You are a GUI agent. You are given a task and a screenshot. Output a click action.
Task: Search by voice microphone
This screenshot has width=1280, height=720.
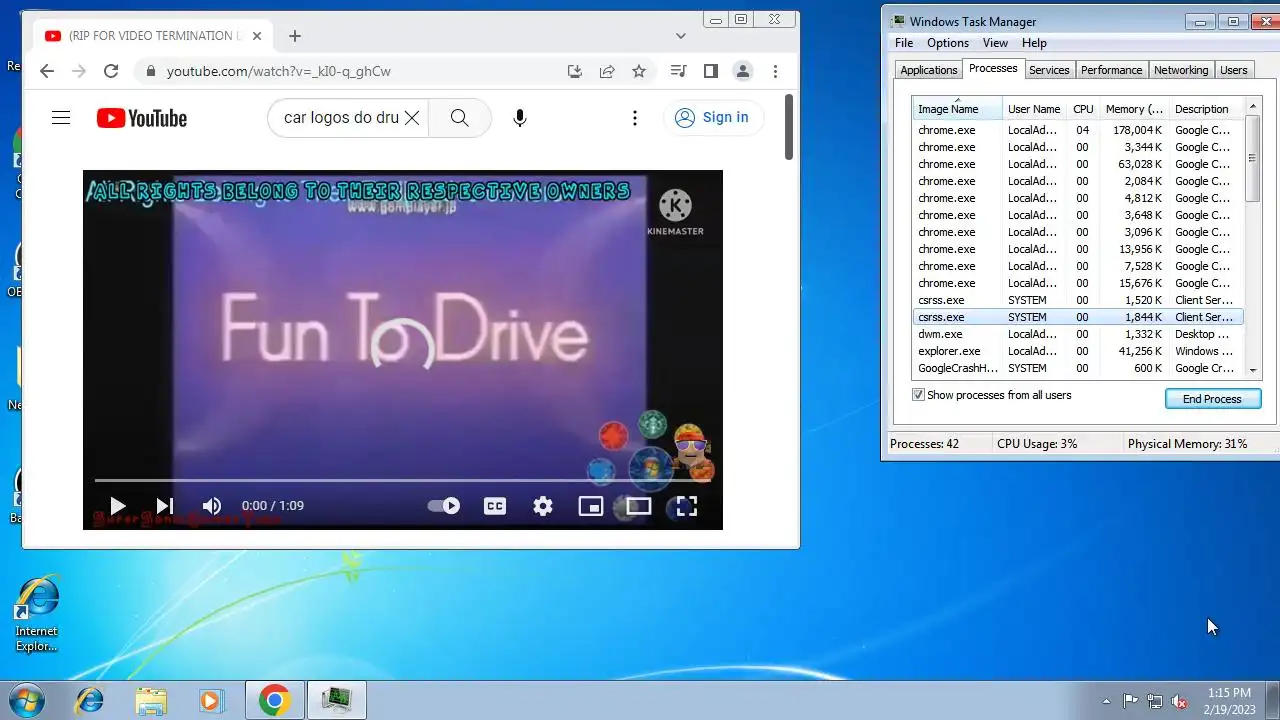[520, 118]
